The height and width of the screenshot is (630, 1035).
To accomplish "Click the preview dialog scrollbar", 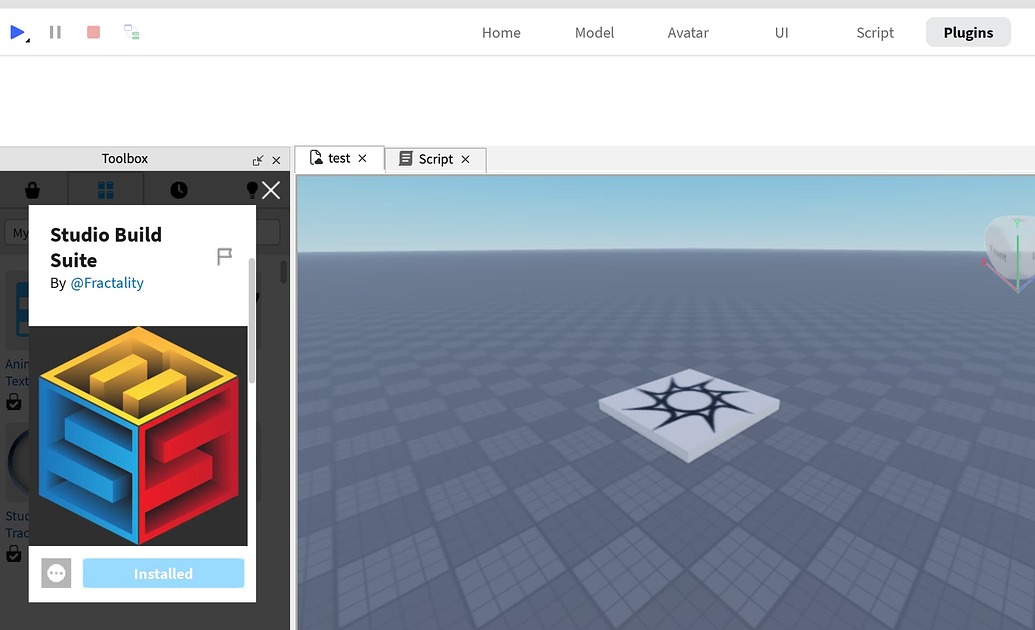I will pos(251,320).
